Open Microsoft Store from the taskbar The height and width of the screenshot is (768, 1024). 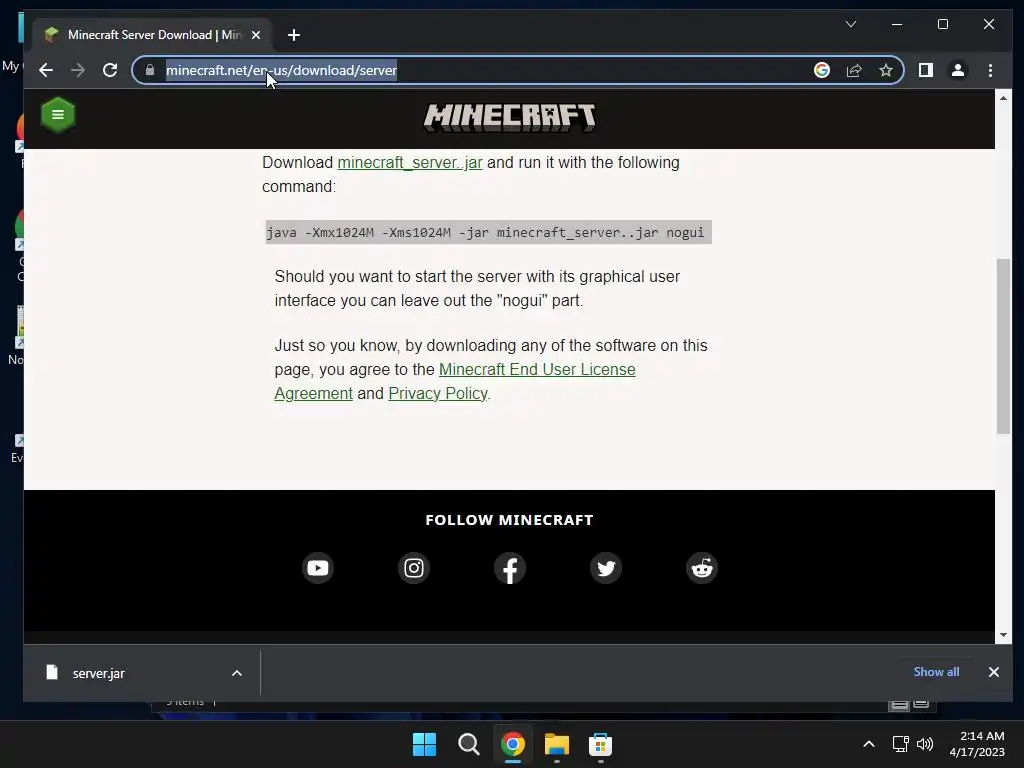pyautogui.click(x=601, y=744)
